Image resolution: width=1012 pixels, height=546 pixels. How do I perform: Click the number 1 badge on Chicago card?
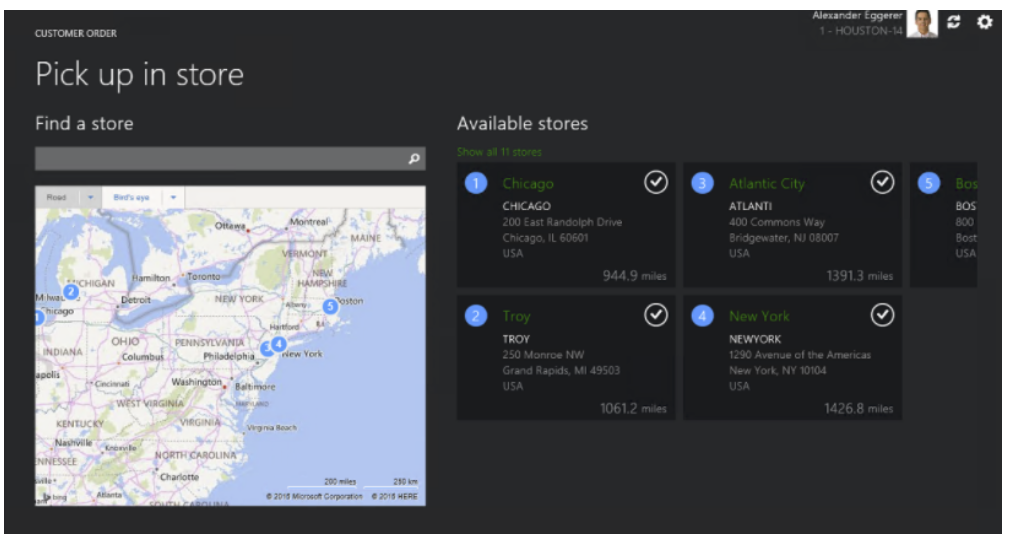[x=476, y=183]
